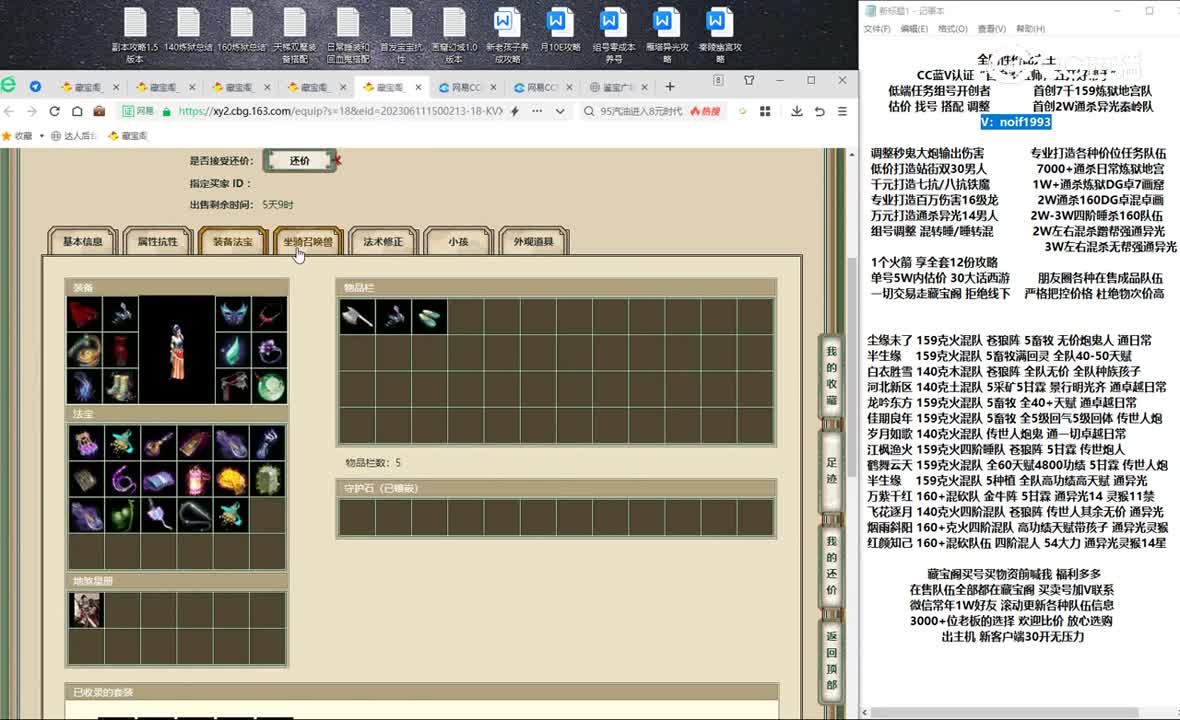Click the undo closed tab icon

pyautogui.click(x=820, y=111)
